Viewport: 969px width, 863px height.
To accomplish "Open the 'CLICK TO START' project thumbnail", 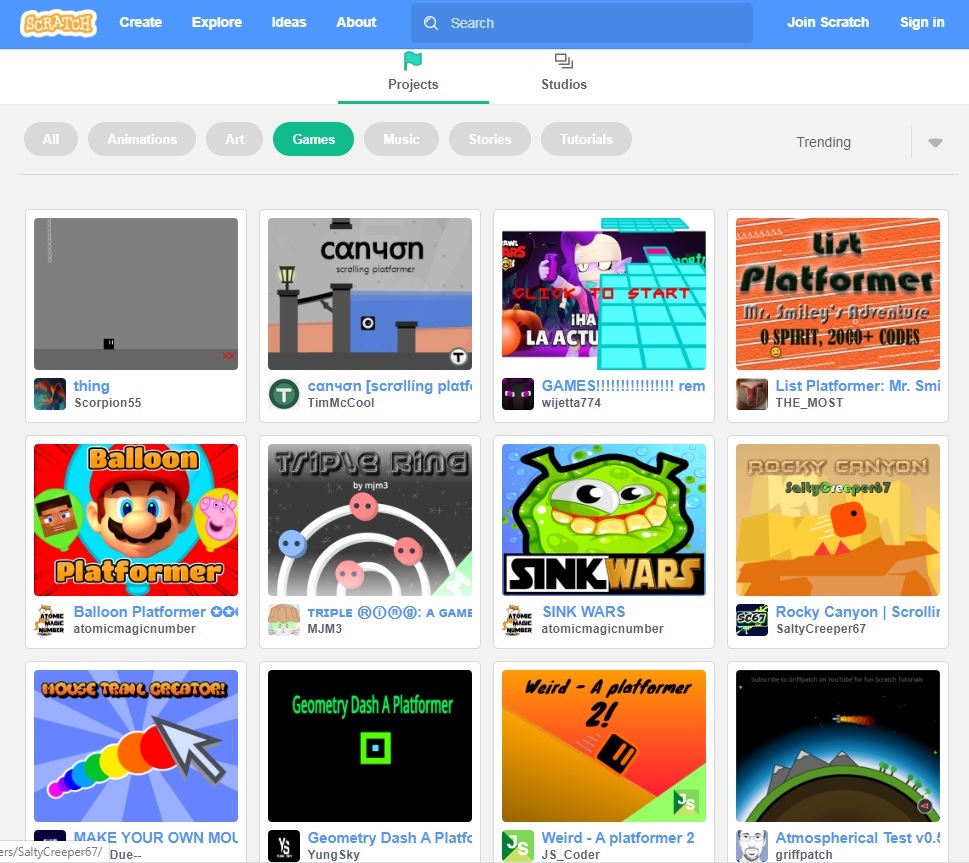I will pos(604,294).
